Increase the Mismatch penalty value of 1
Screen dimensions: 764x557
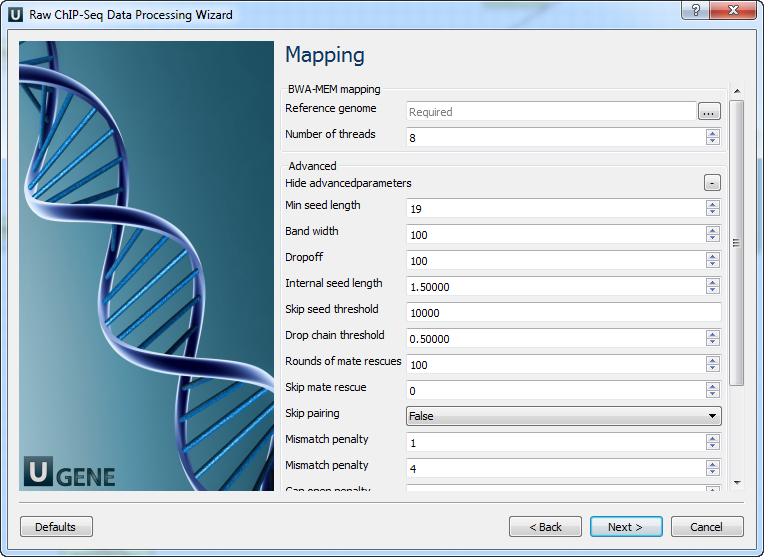(x=712, y=438)
